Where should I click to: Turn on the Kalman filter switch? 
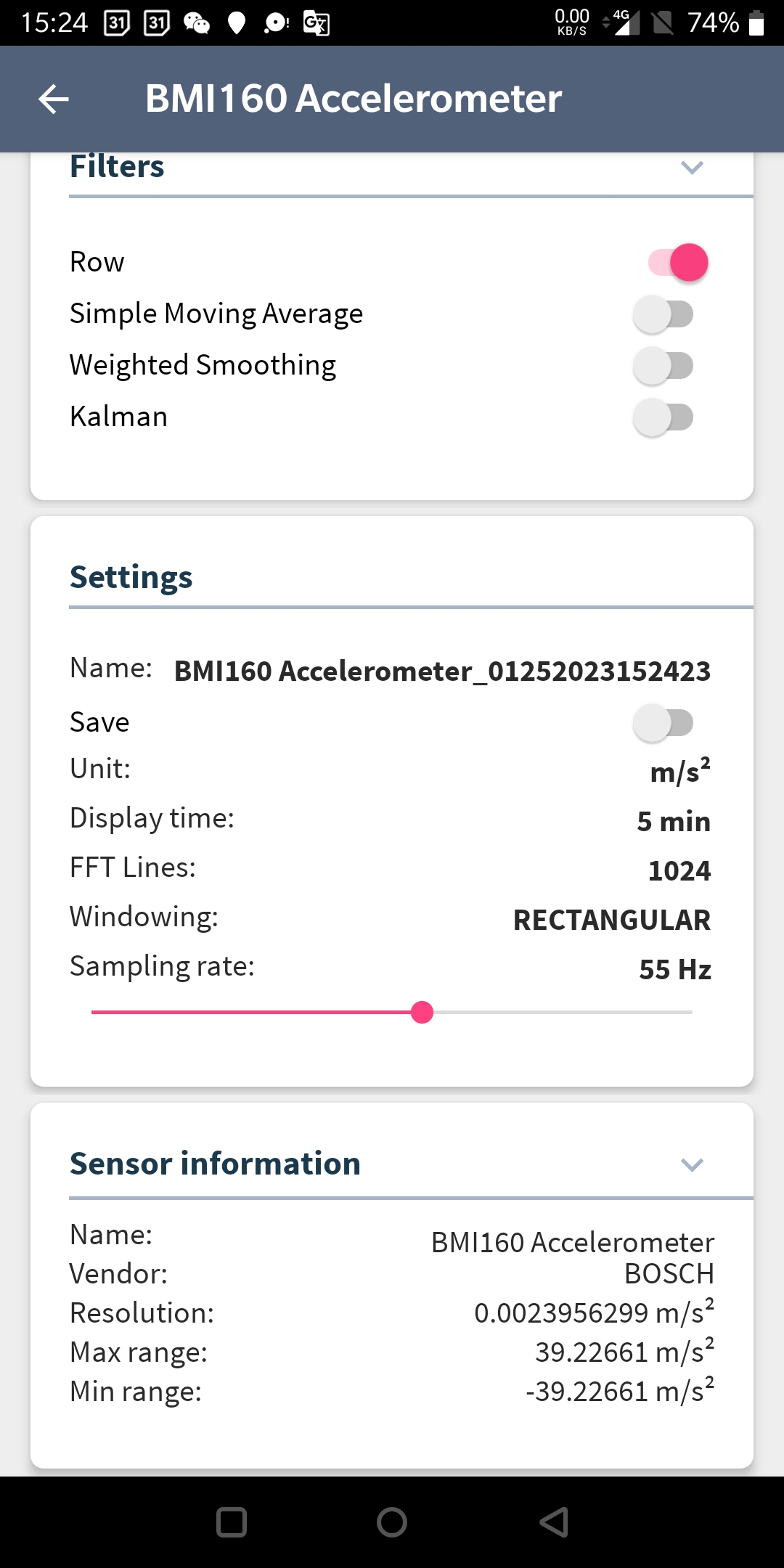[x=663, y=417]
